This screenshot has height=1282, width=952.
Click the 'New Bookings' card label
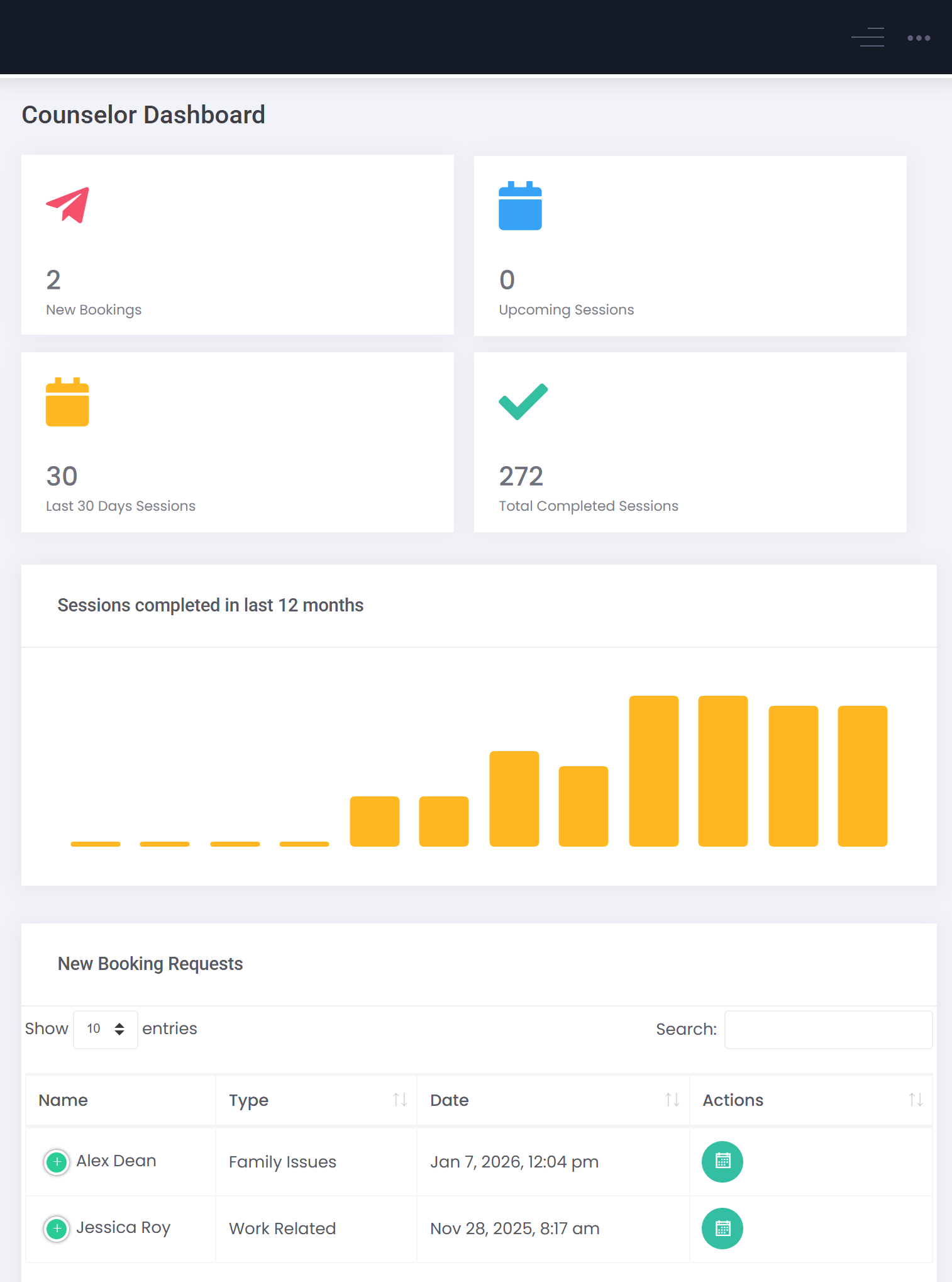pos(94,309)
